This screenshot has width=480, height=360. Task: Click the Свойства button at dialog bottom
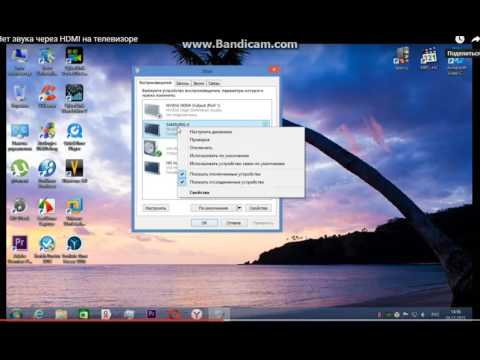pos(258,208)
